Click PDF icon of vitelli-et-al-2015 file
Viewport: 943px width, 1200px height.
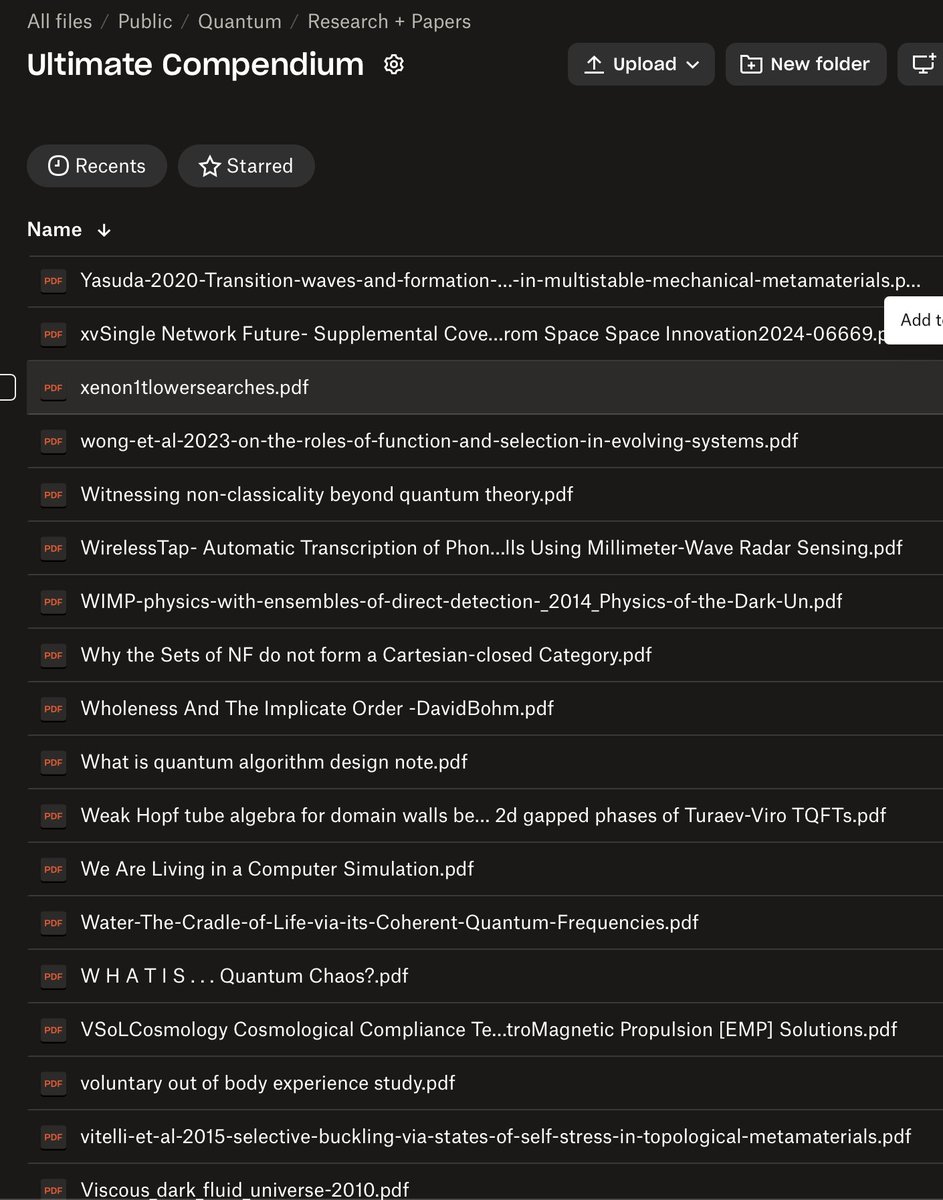coord(53,1136)
